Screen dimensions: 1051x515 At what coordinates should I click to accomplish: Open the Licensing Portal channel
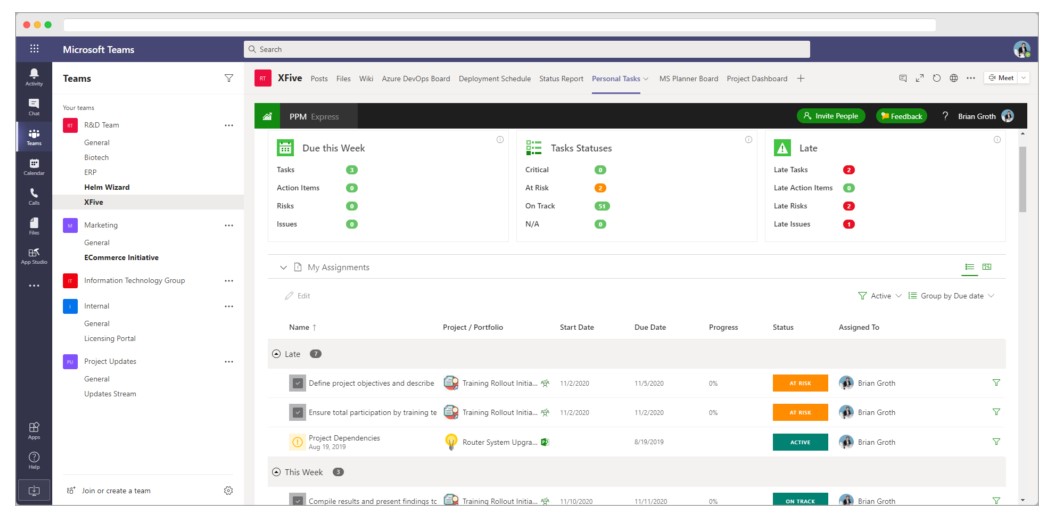coord(110,339)
